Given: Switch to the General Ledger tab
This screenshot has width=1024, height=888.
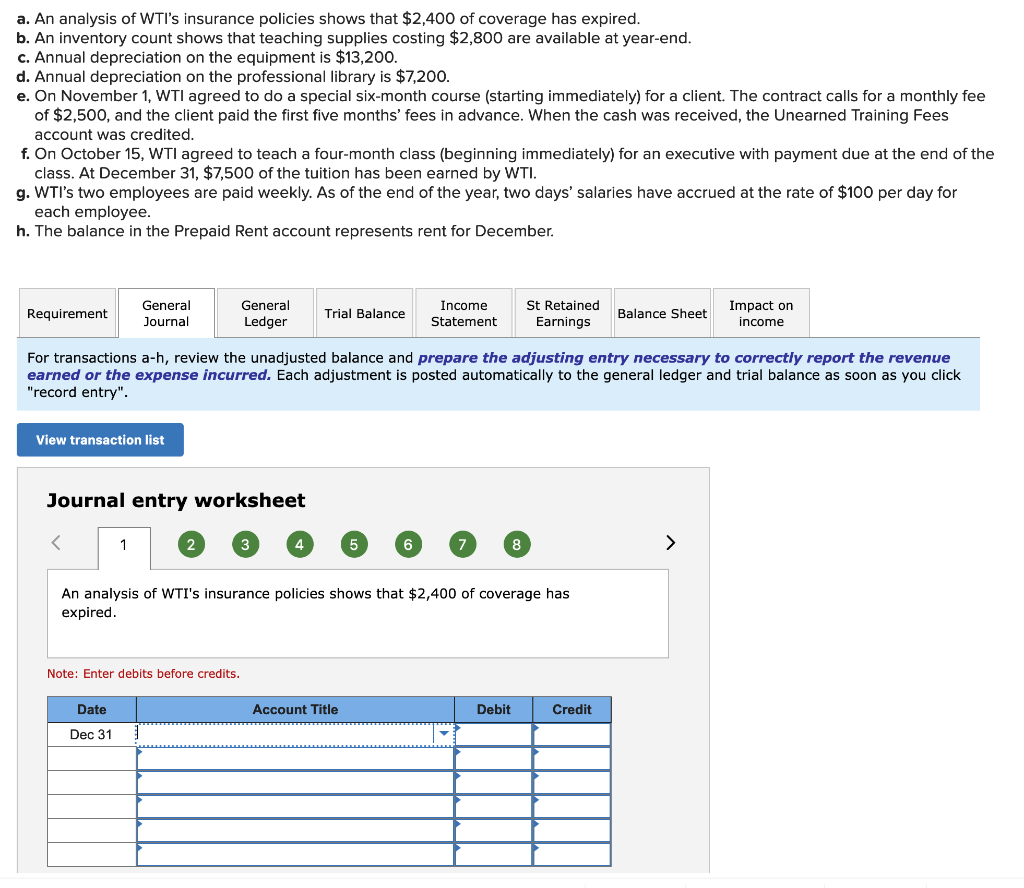Looking at the screenshot, I should point(265,313).
